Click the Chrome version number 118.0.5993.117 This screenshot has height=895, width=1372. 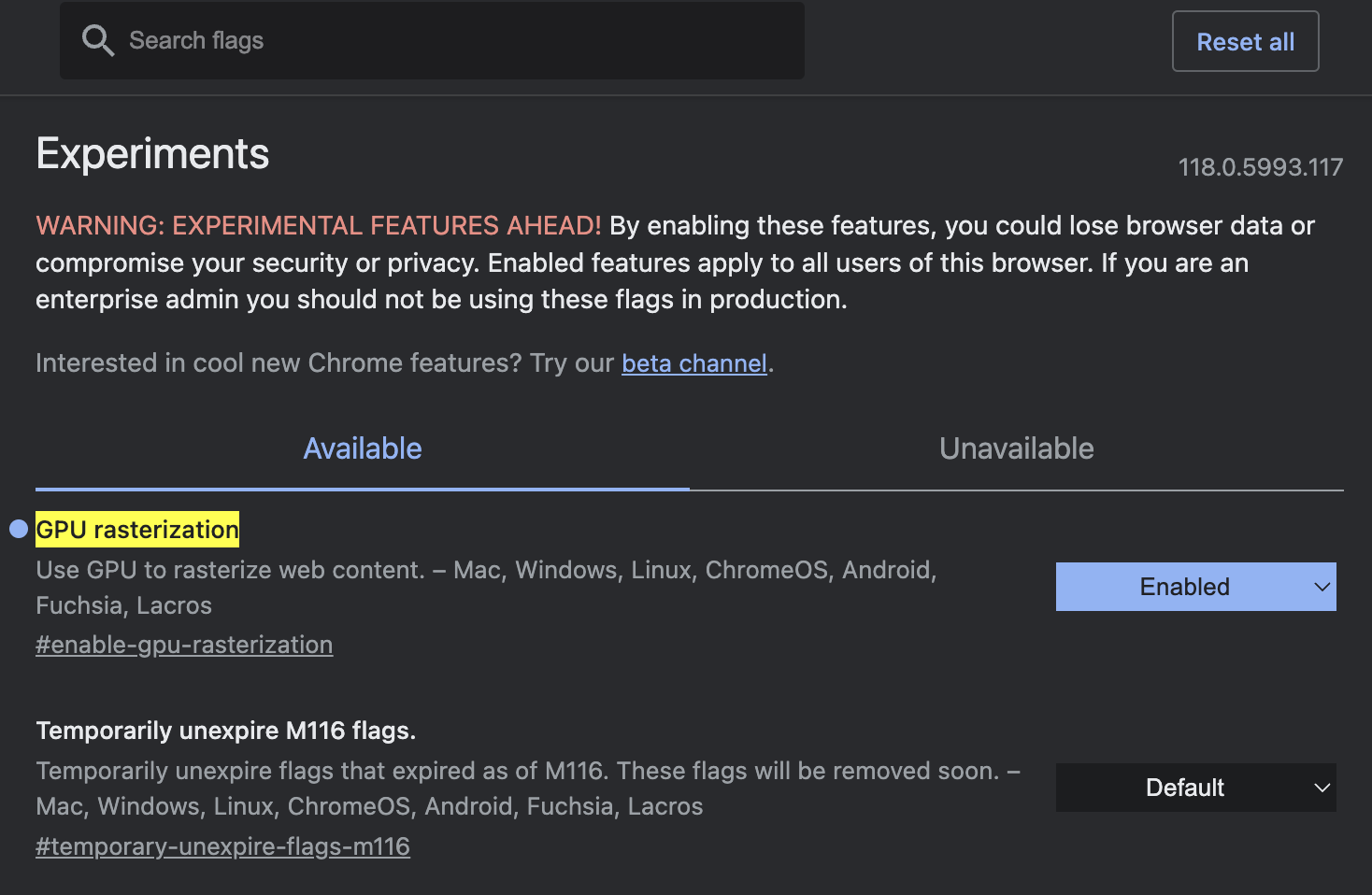point(1260,166)
